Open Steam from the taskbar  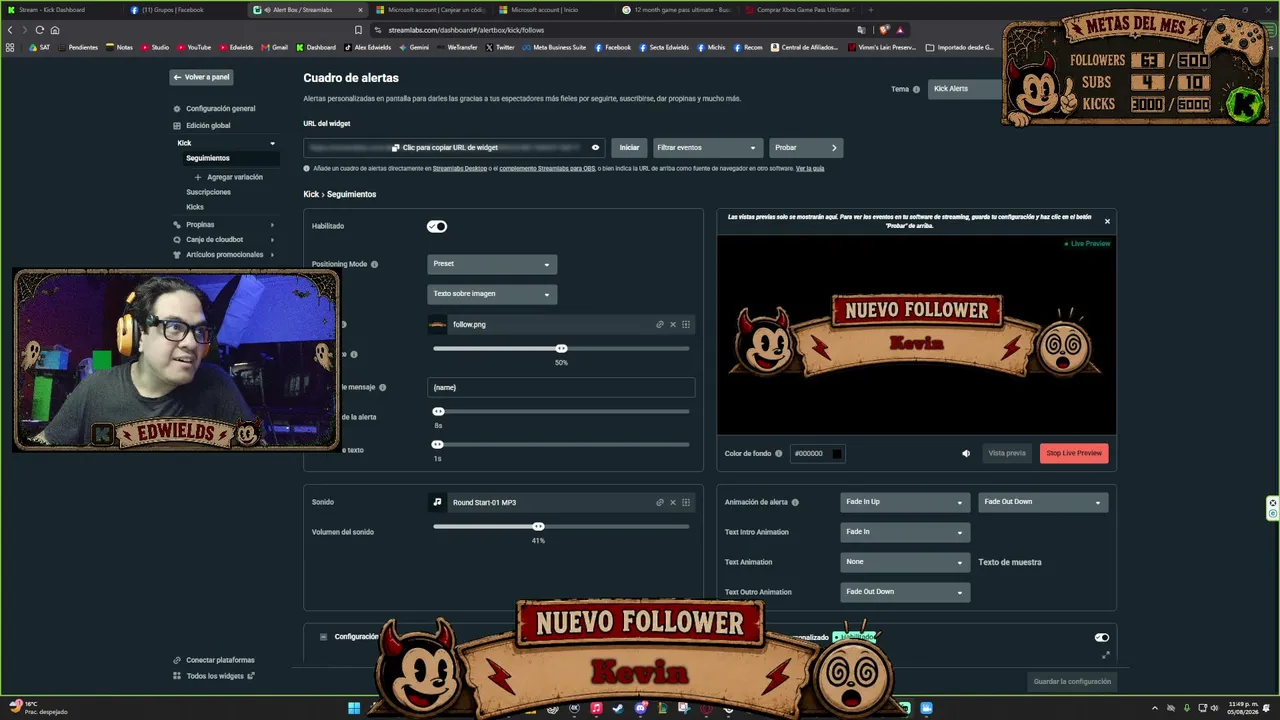(x=618, y=708)
